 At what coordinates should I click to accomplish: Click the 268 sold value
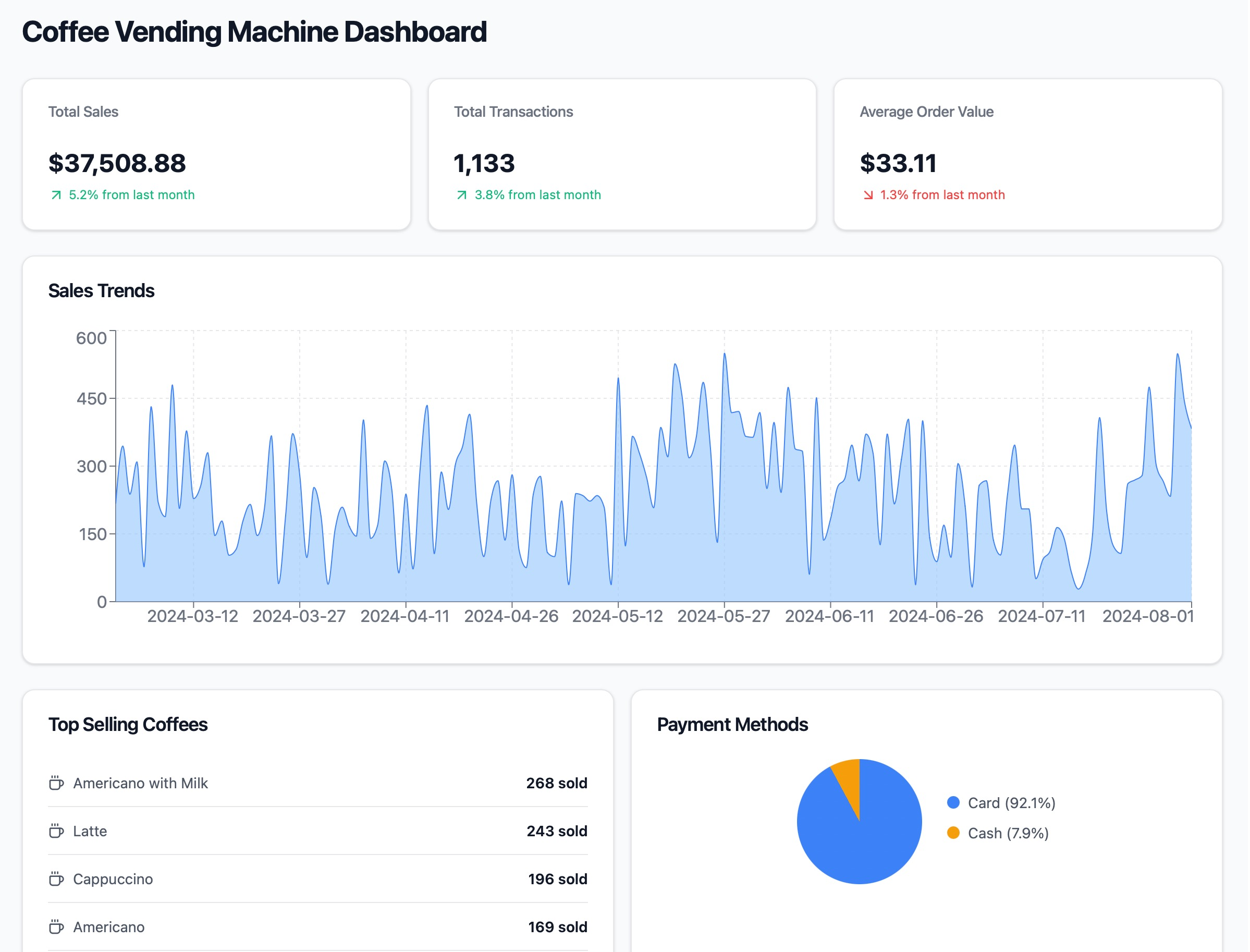tap(556, 783)
